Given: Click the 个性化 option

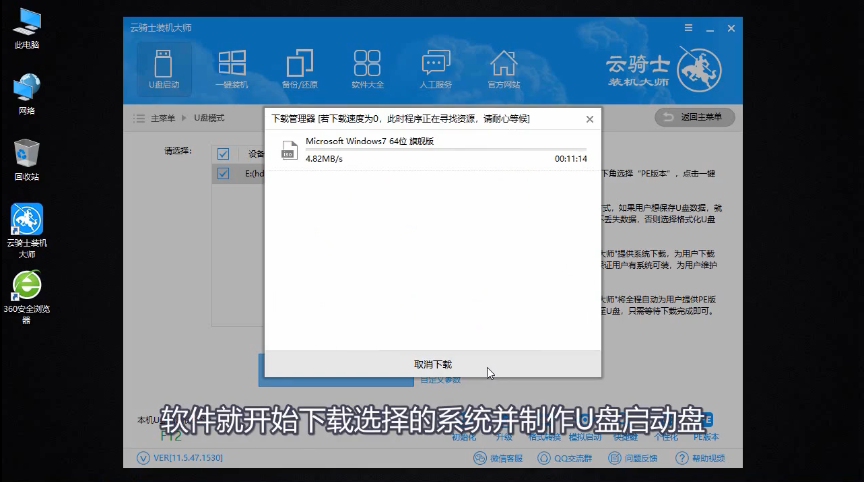Looking at the screenshot, I should click(666, 437).
